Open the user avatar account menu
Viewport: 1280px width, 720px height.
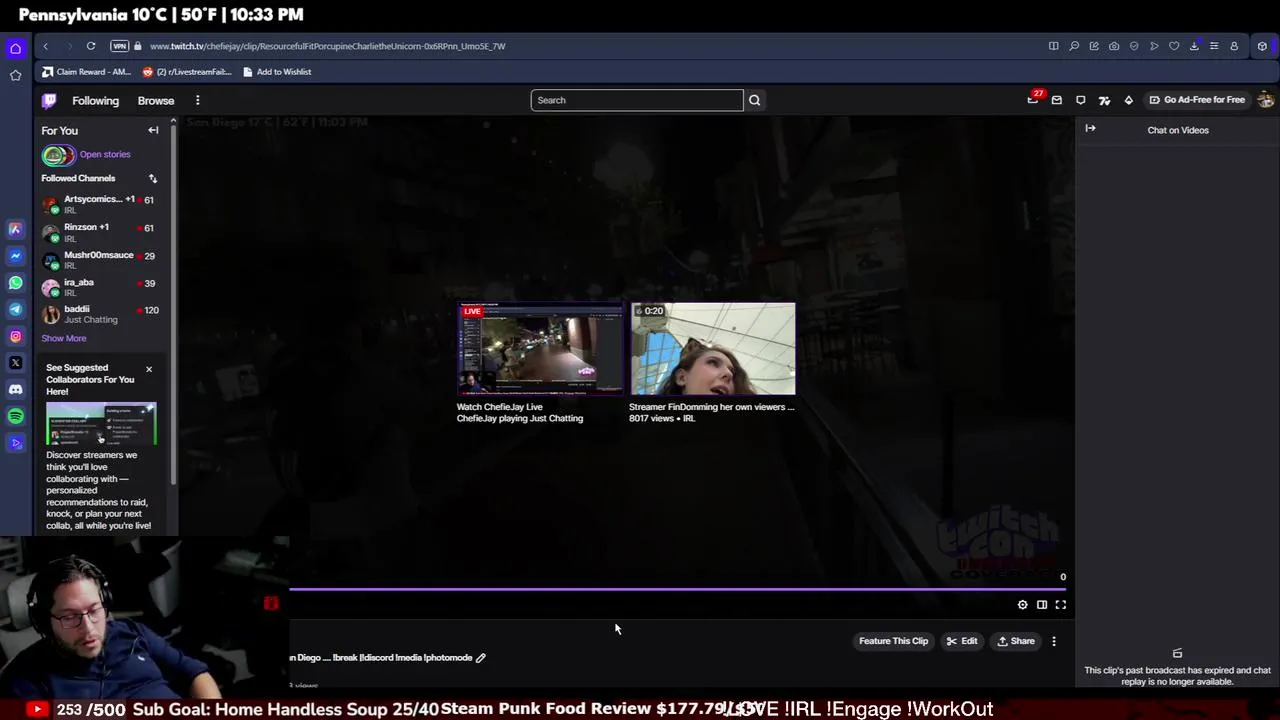pos(1266,100)
